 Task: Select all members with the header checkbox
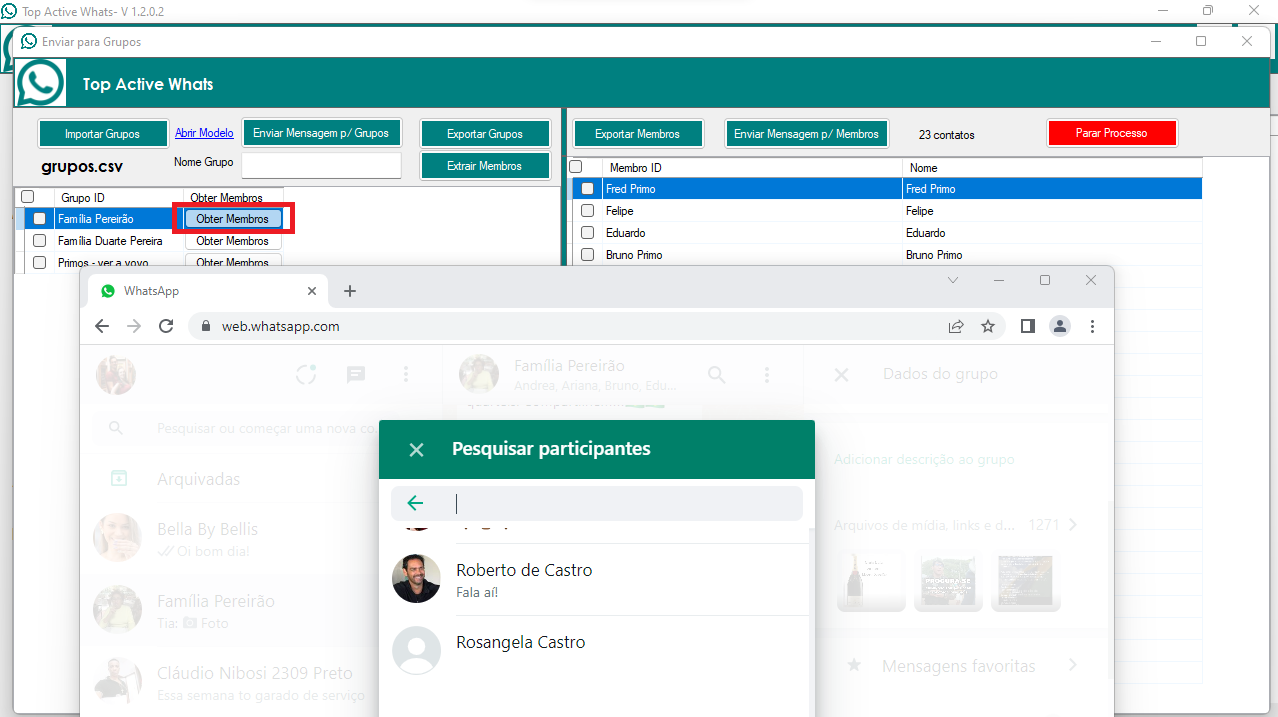click(576, 167)
